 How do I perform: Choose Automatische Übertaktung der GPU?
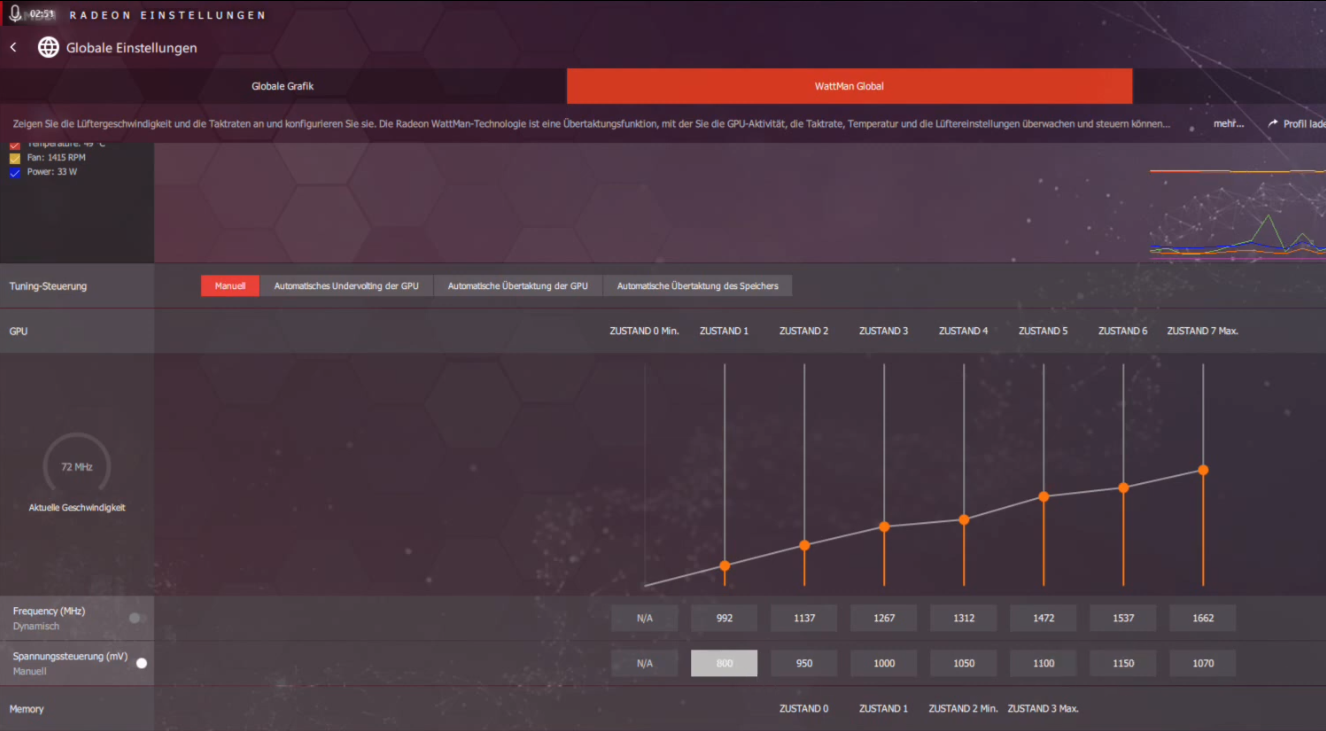pyautogui.click(x=518, y=286)
